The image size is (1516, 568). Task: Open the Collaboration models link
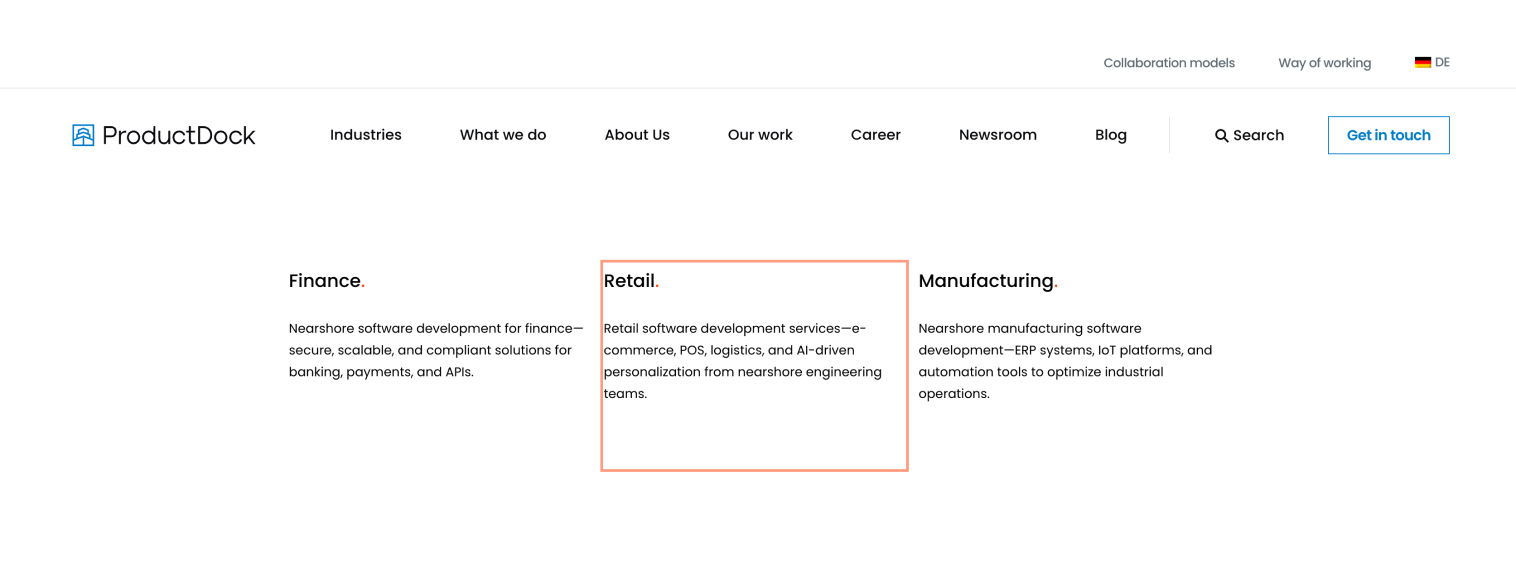coord(1168,63)
